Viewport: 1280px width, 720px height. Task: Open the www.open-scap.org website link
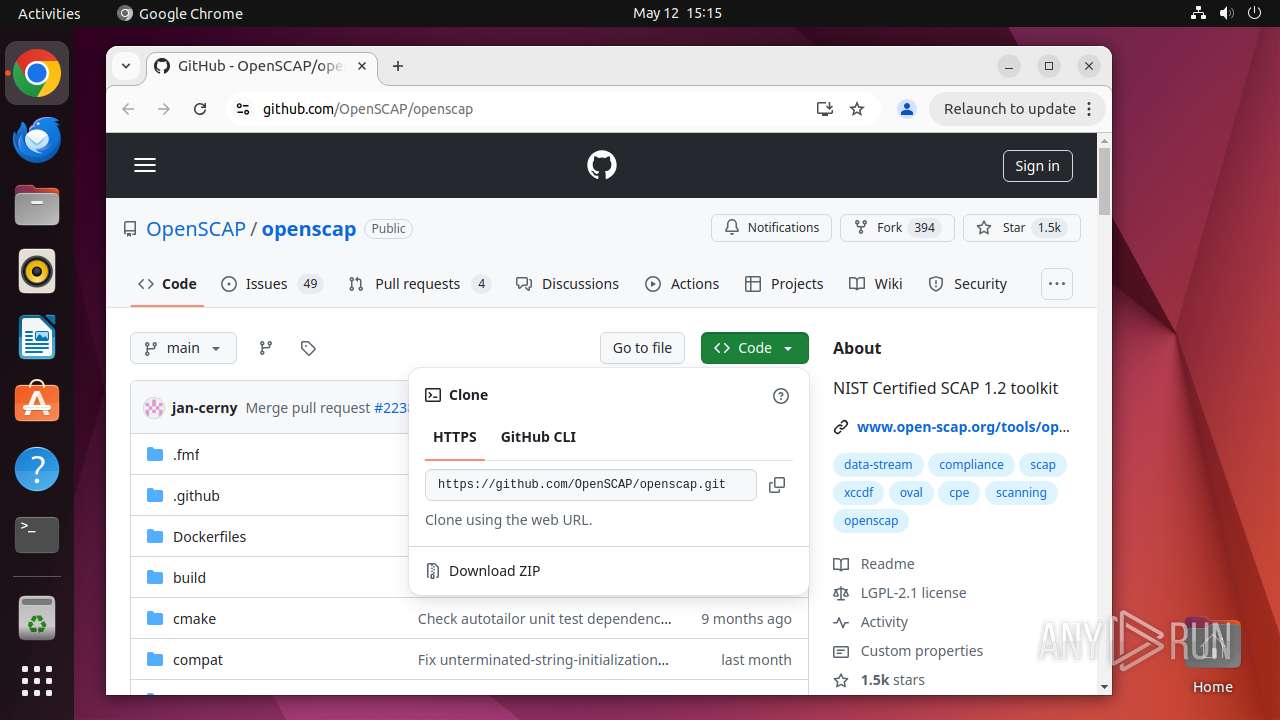[x=963, y=427]
